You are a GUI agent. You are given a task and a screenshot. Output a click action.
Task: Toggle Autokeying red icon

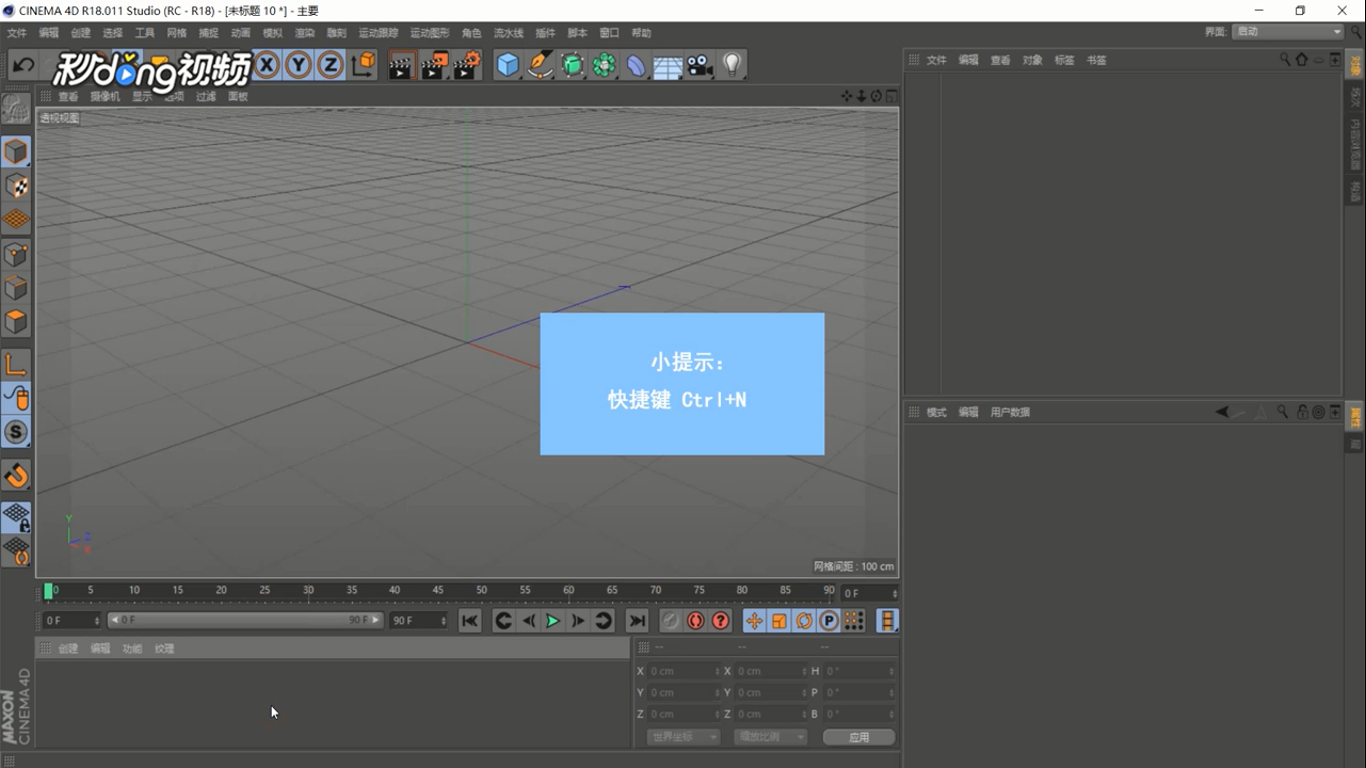pos(696,621)
